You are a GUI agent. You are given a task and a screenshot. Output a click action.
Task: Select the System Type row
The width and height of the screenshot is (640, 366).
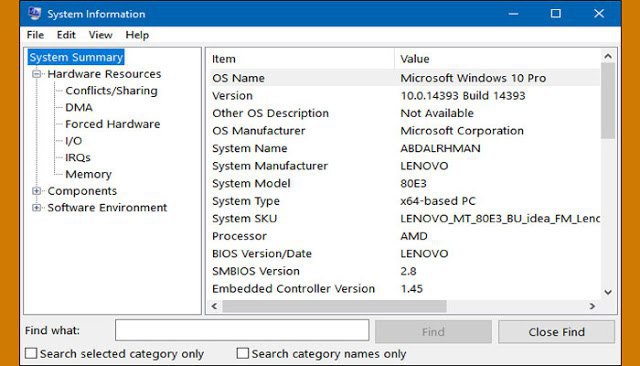tap(404, 201)
